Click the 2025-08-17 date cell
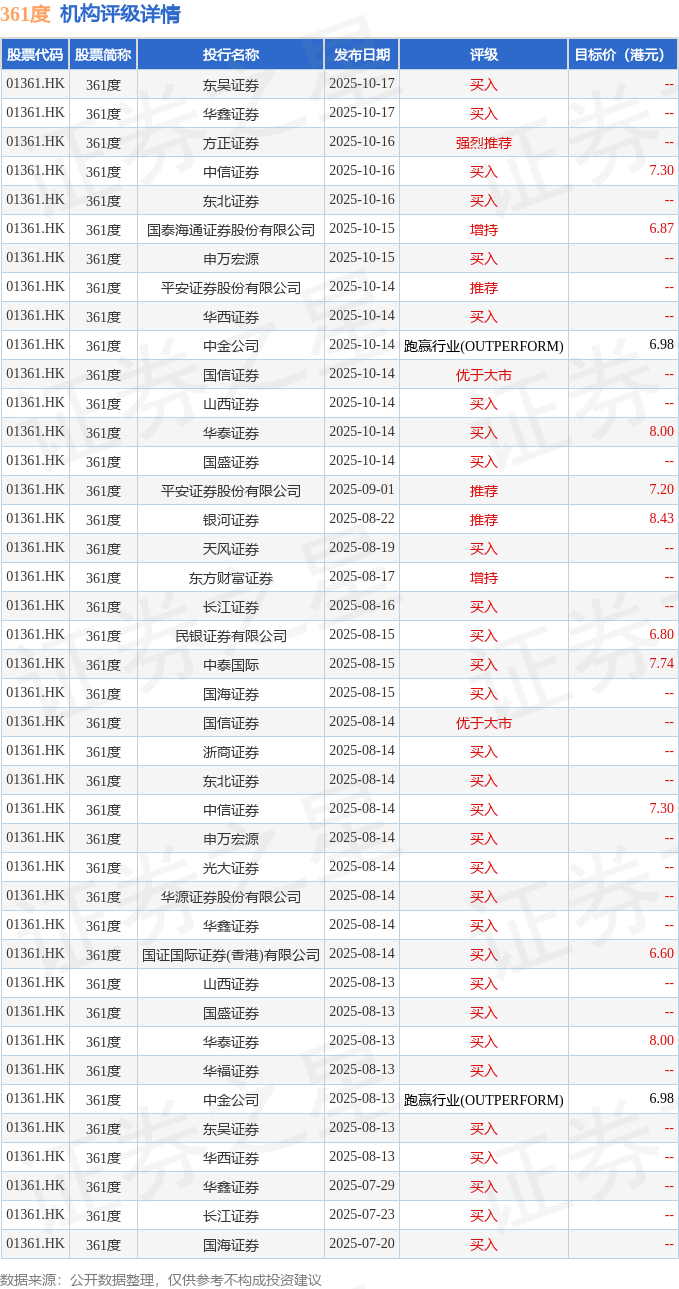Screen dimensions: 679x1289 point(362,577)
